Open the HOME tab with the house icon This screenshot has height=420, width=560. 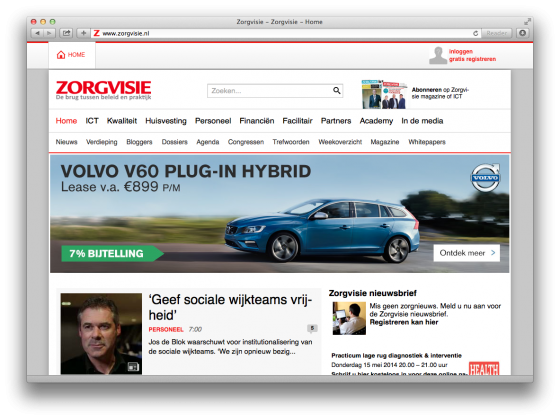tap(72, 55)
